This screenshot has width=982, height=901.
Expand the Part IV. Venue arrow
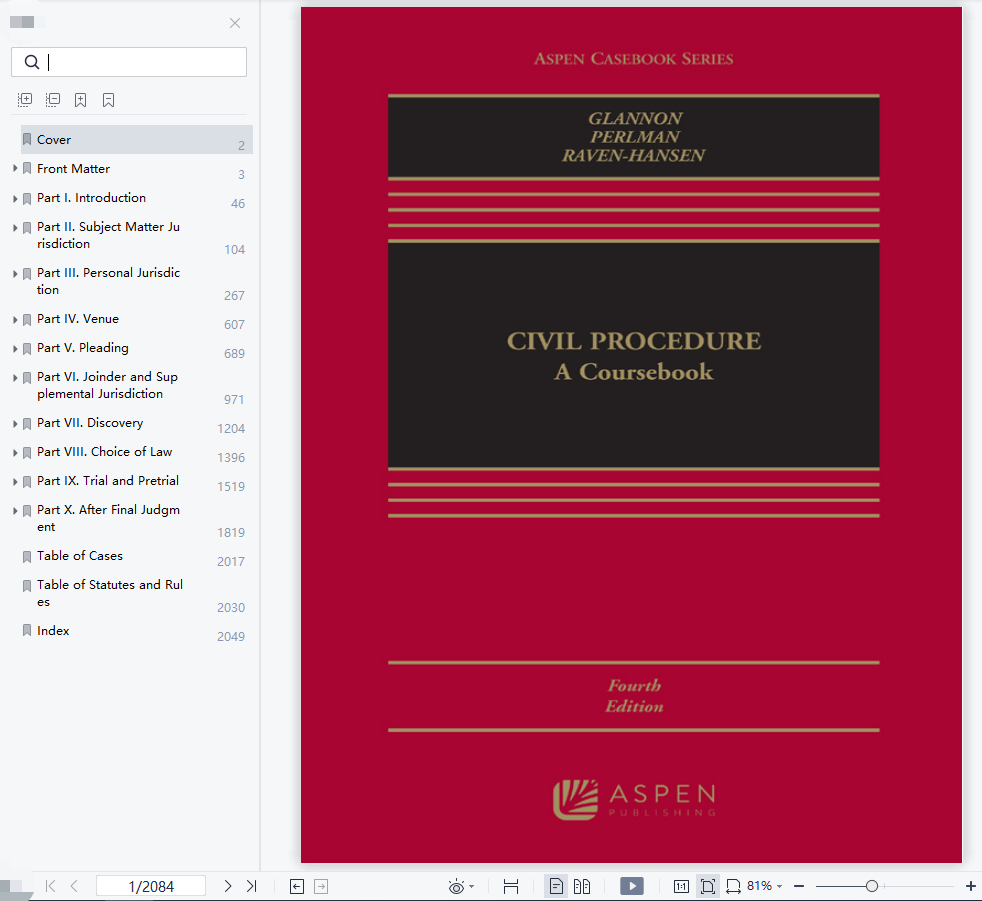click(15, 319)
